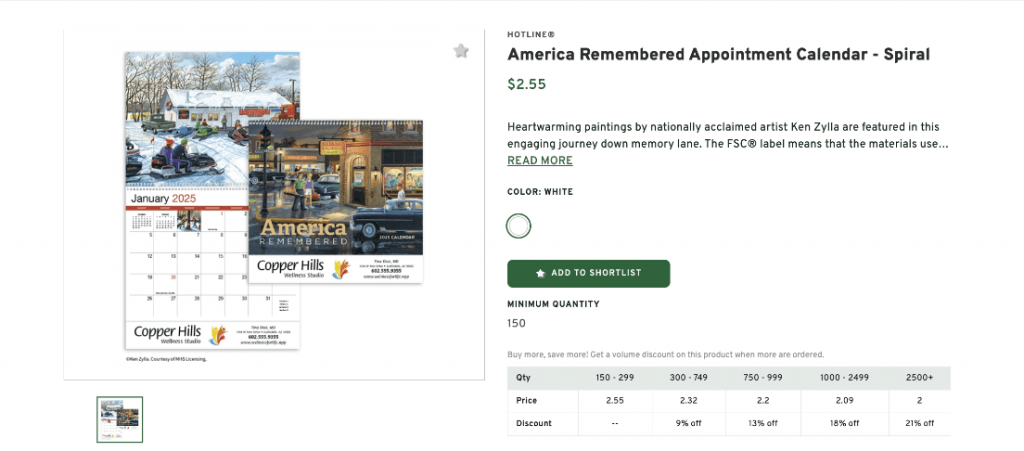Select the white color swatch

coord(518,226)
